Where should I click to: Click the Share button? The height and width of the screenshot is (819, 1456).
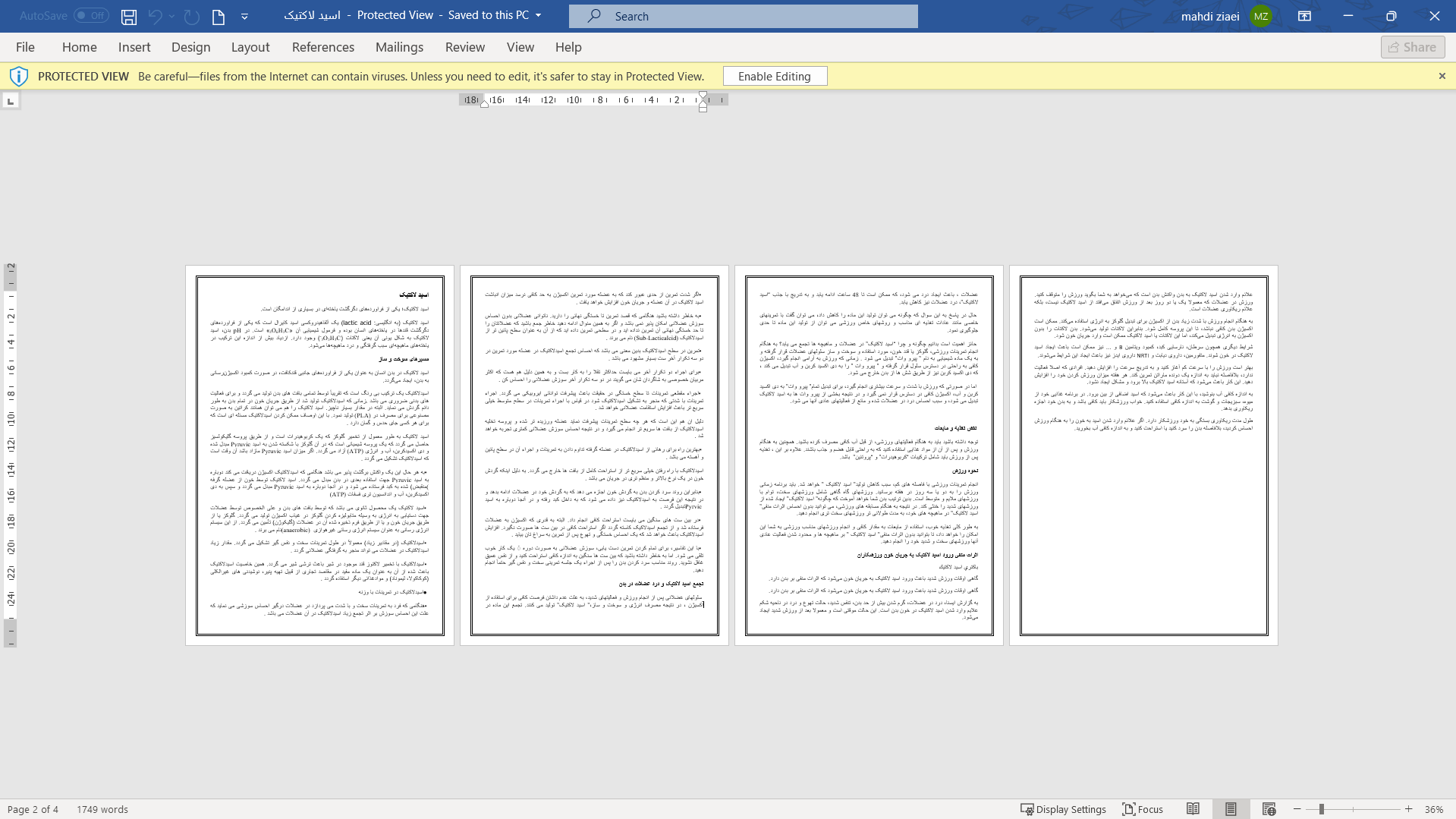pyautogui.click(x=1413, y=47)
